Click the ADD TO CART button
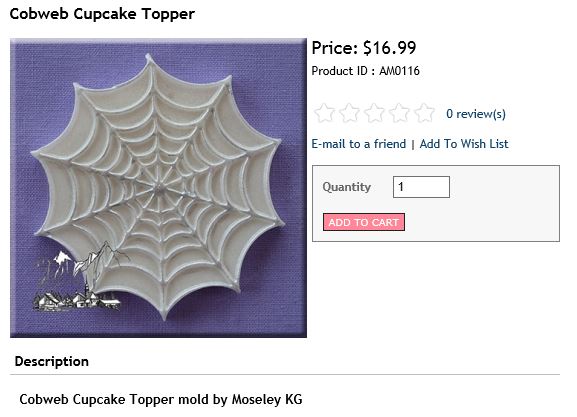Viewport: 577px width, 417px height. (x=364, y=222)
